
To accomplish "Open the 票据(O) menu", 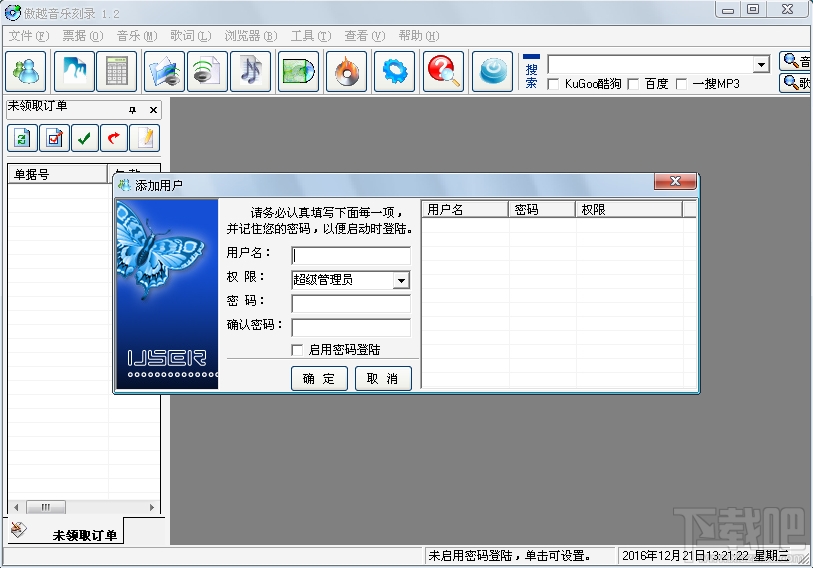I will coord(83,36).
